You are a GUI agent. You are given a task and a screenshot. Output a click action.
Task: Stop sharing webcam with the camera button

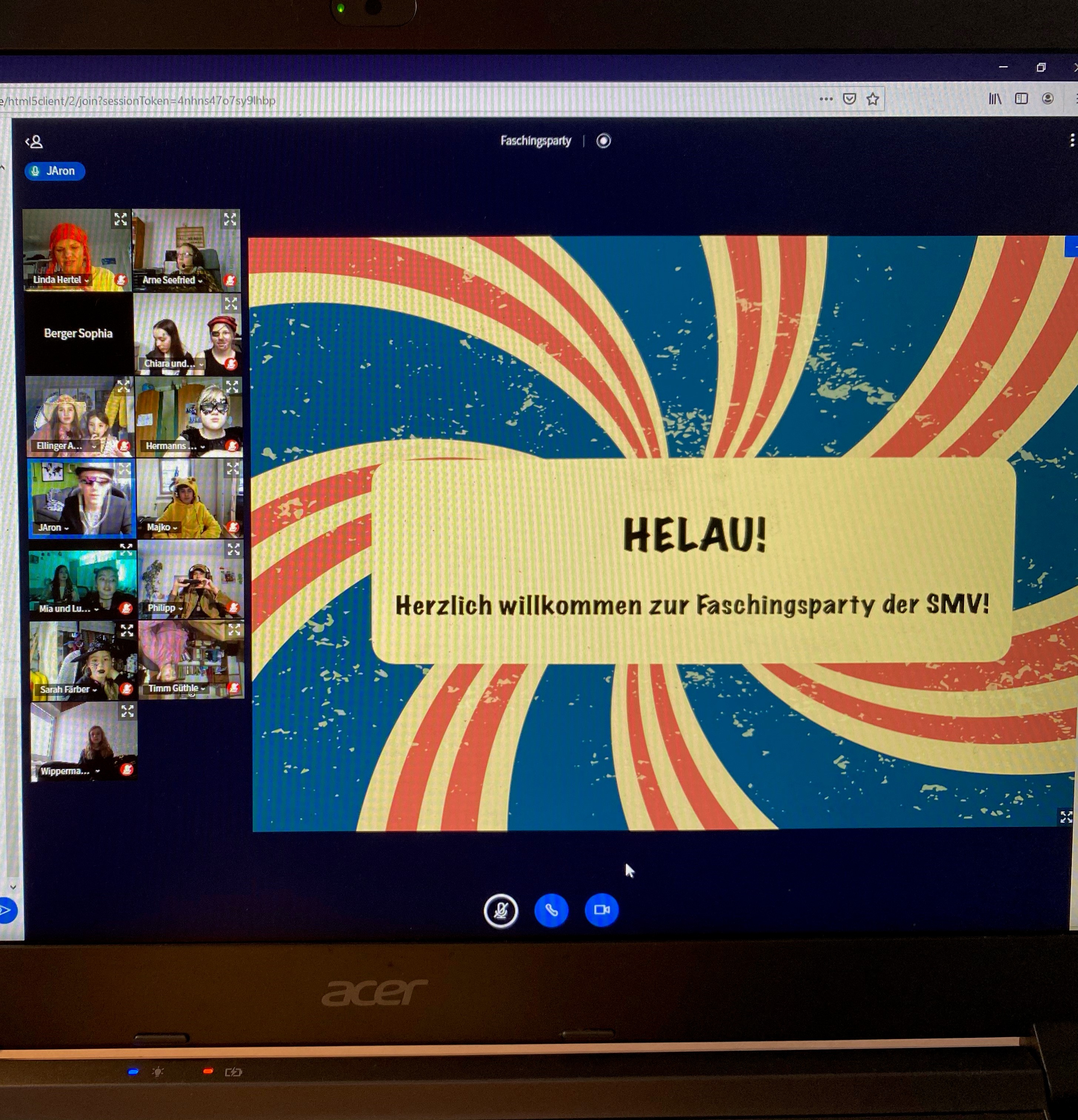[x=601, y=909]
